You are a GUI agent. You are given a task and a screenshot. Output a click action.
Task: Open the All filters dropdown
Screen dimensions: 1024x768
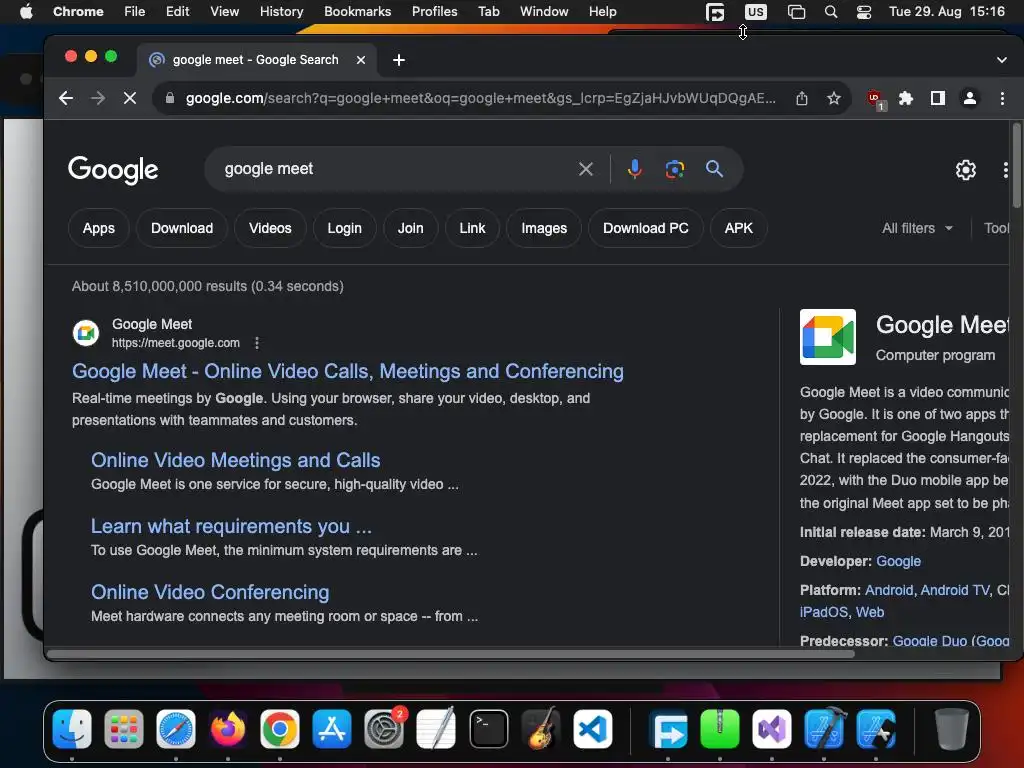tap(917, 229)
